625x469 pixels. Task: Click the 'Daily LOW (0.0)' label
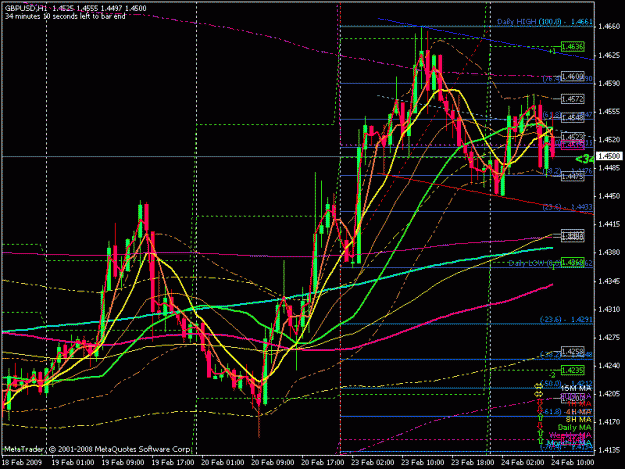534,263
